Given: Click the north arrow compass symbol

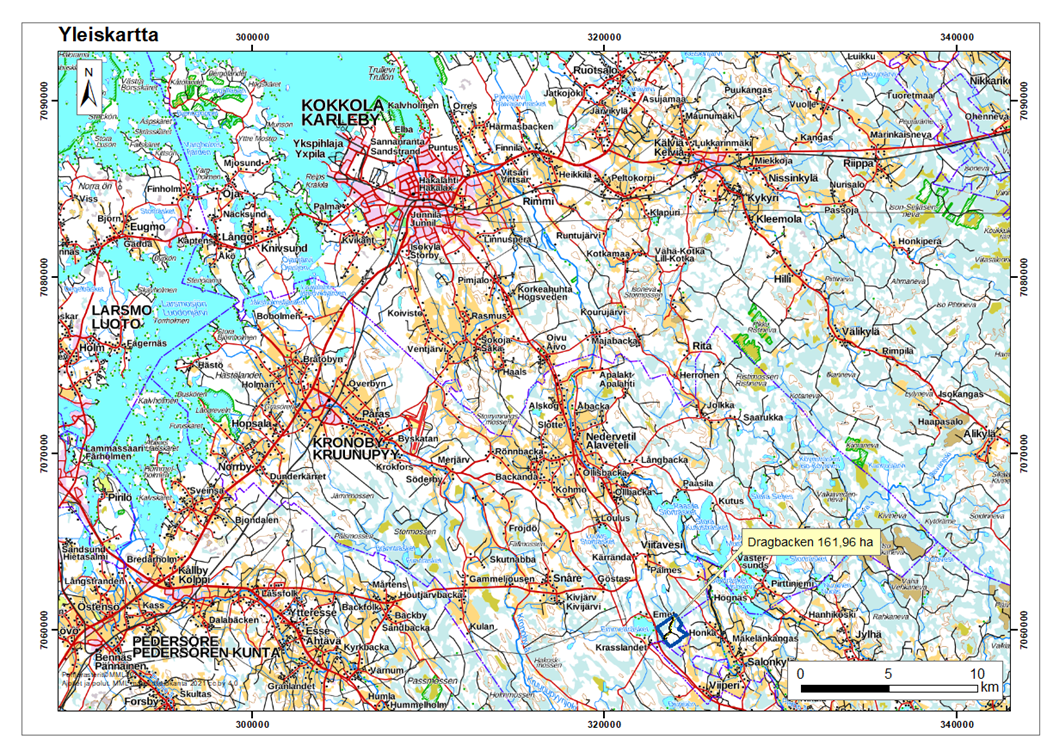Looking at the screenshot, I should (89, 85).
